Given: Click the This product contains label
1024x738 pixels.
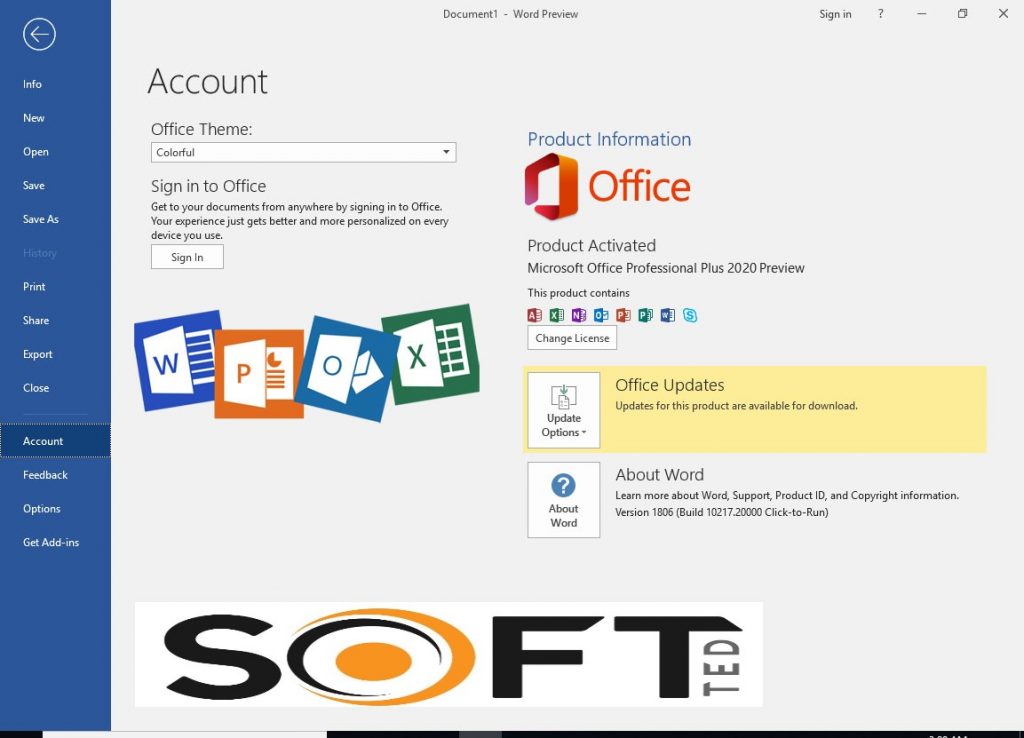Looking at the screenshot, I should tap(579, 293).
